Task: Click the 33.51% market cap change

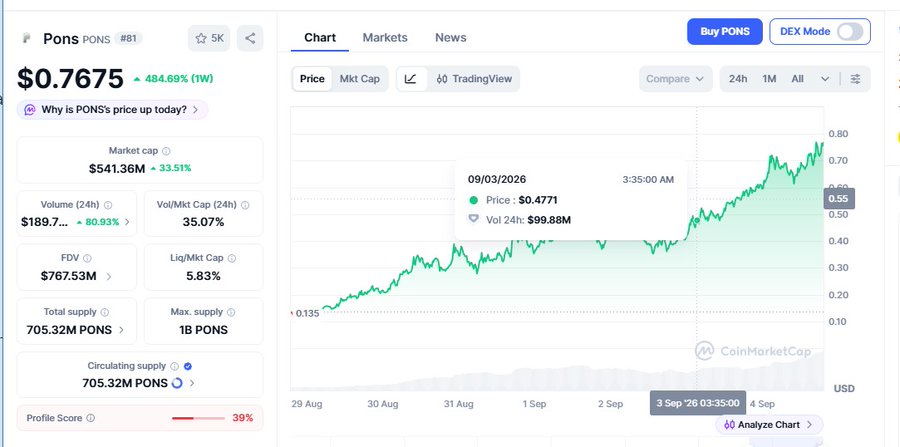Action: coord(170,169)
